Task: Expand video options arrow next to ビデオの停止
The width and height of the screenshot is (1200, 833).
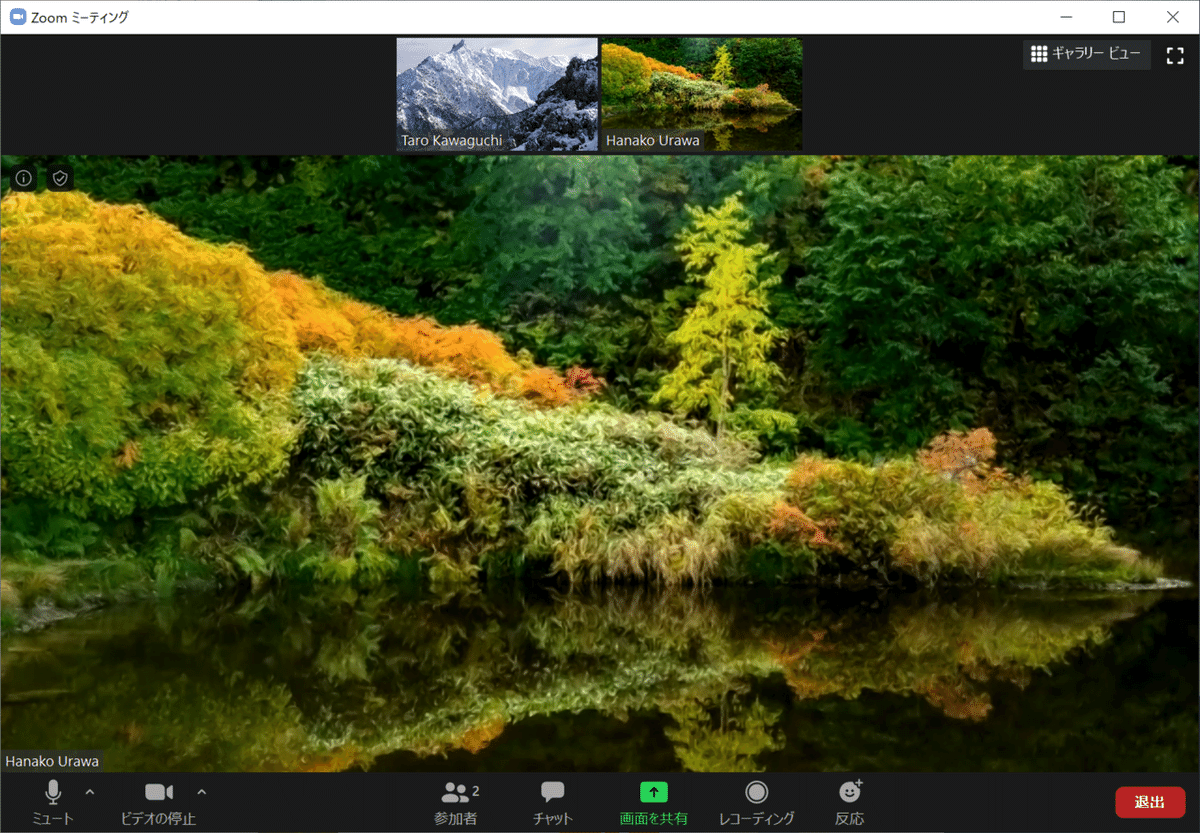Action: (202, 792)
